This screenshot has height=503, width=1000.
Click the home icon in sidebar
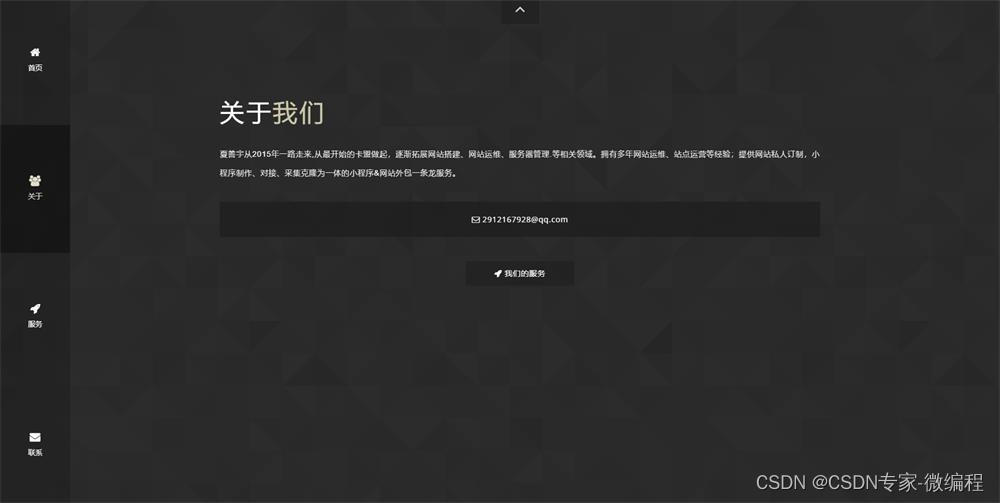pos(35,52)
